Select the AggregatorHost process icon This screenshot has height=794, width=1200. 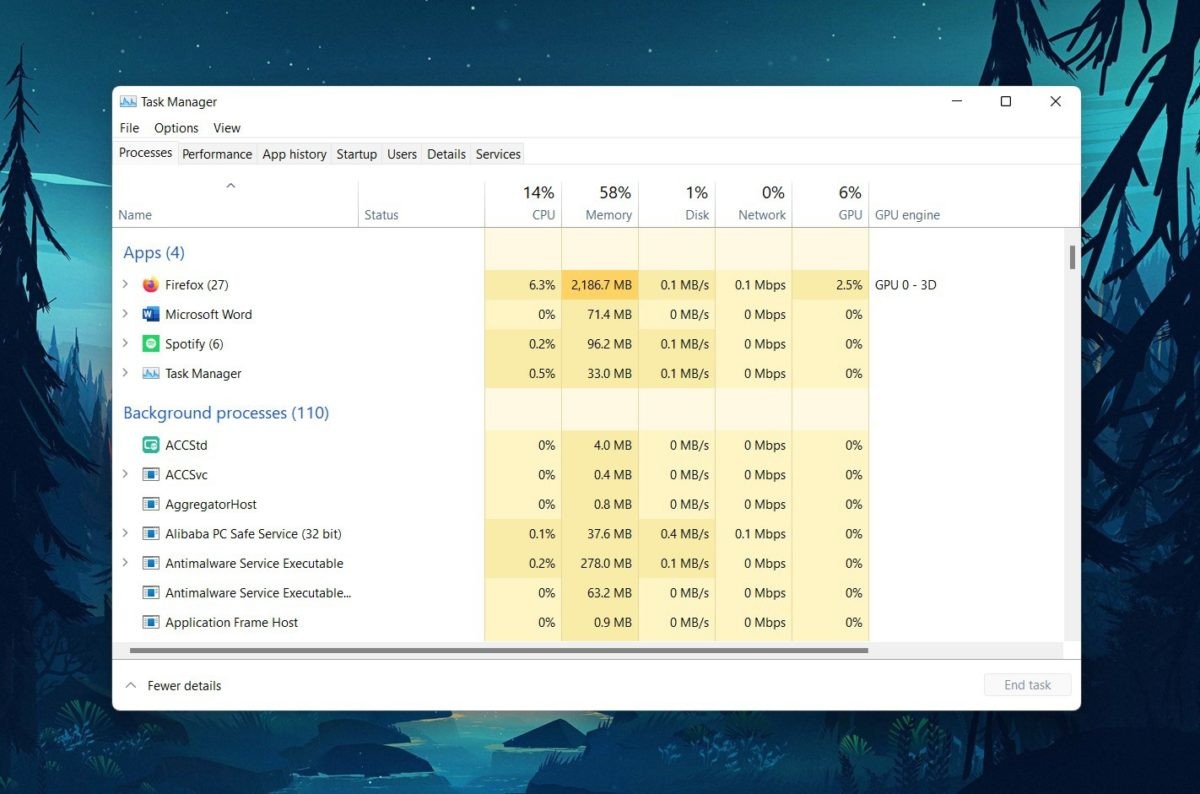(x=151, y=504)
